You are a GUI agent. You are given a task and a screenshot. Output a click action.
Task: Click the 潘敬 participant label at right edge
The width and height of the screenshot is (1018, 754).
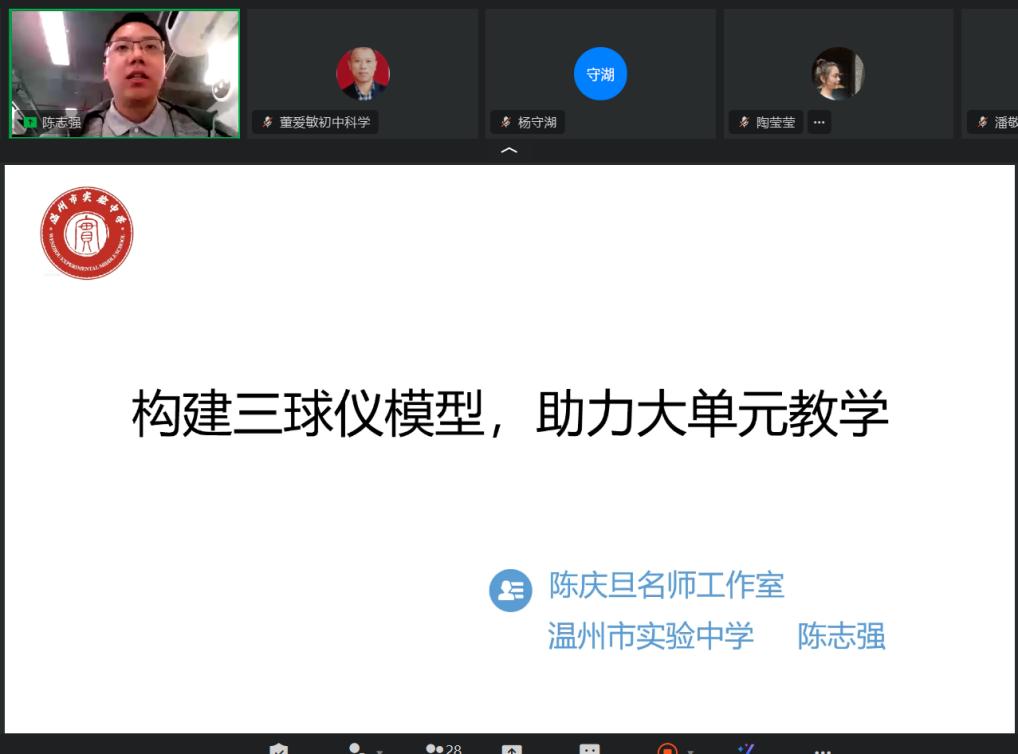tap(1006, 122)
